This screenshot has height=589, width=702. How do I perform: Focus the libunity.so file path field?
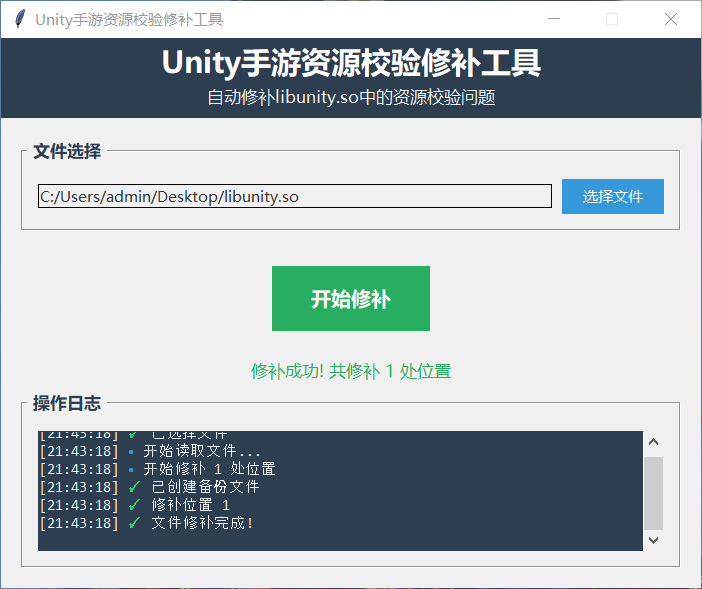click(295, 196)
